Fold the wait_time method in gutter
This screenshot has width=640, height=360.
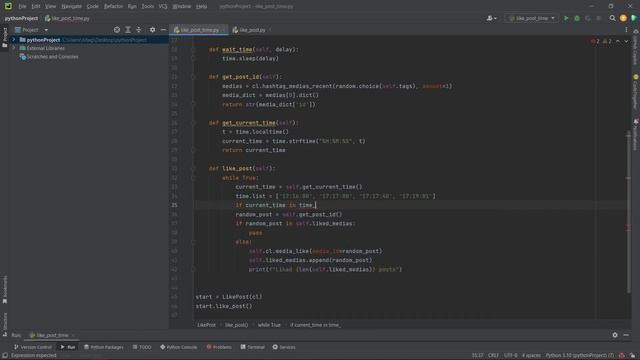[193, 49]
